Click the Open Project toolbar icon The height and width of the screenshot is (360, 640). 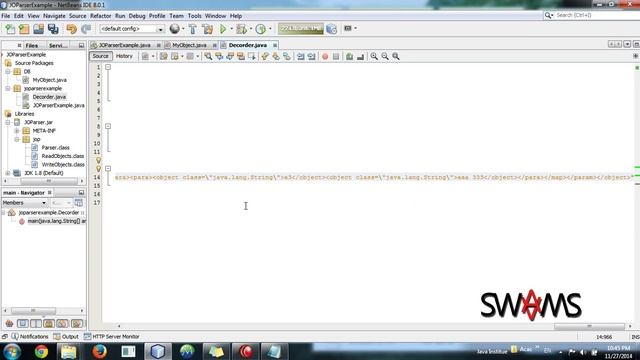pos(38,29)
